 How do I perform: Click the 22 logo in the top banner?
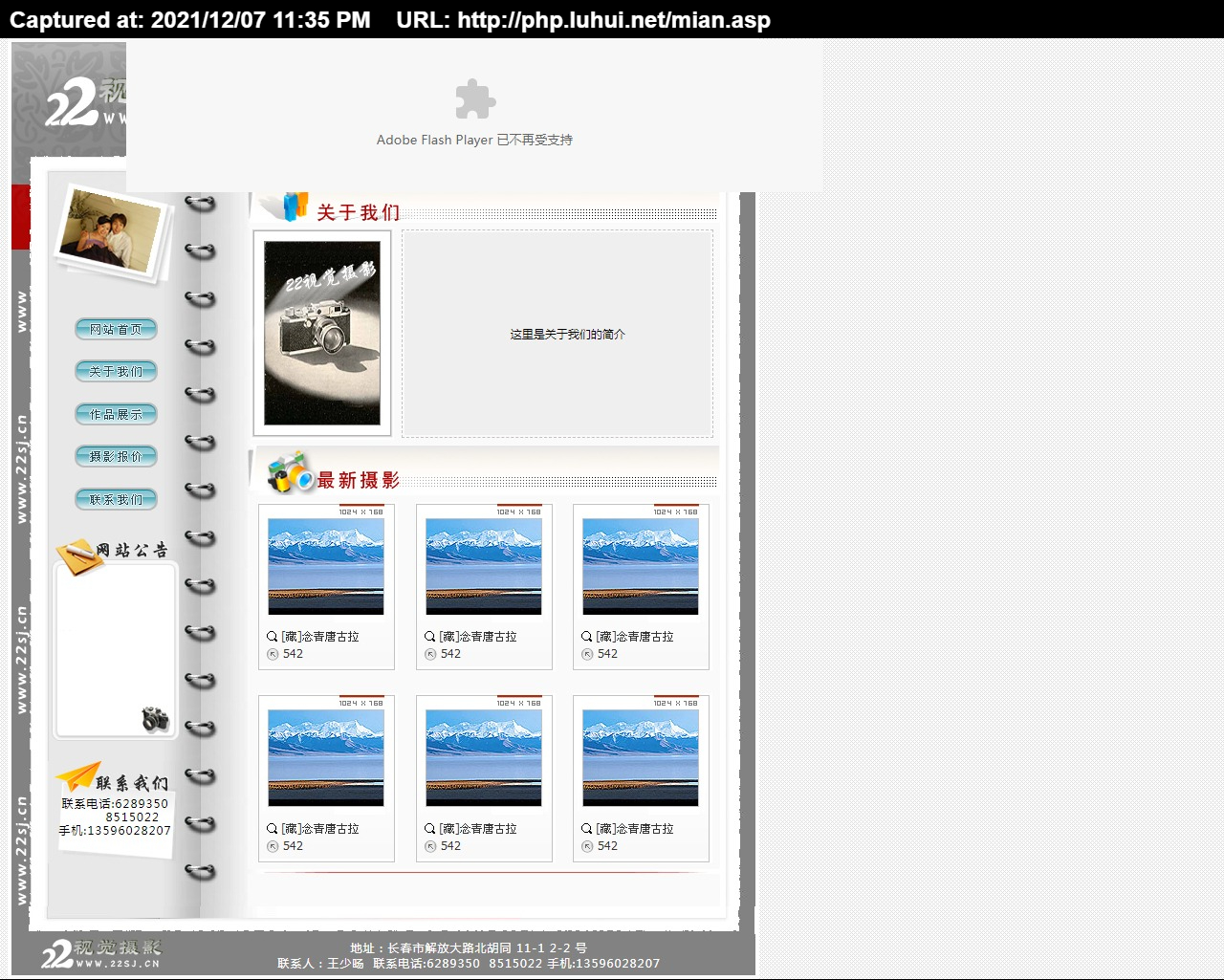click(x=71, y=101)
